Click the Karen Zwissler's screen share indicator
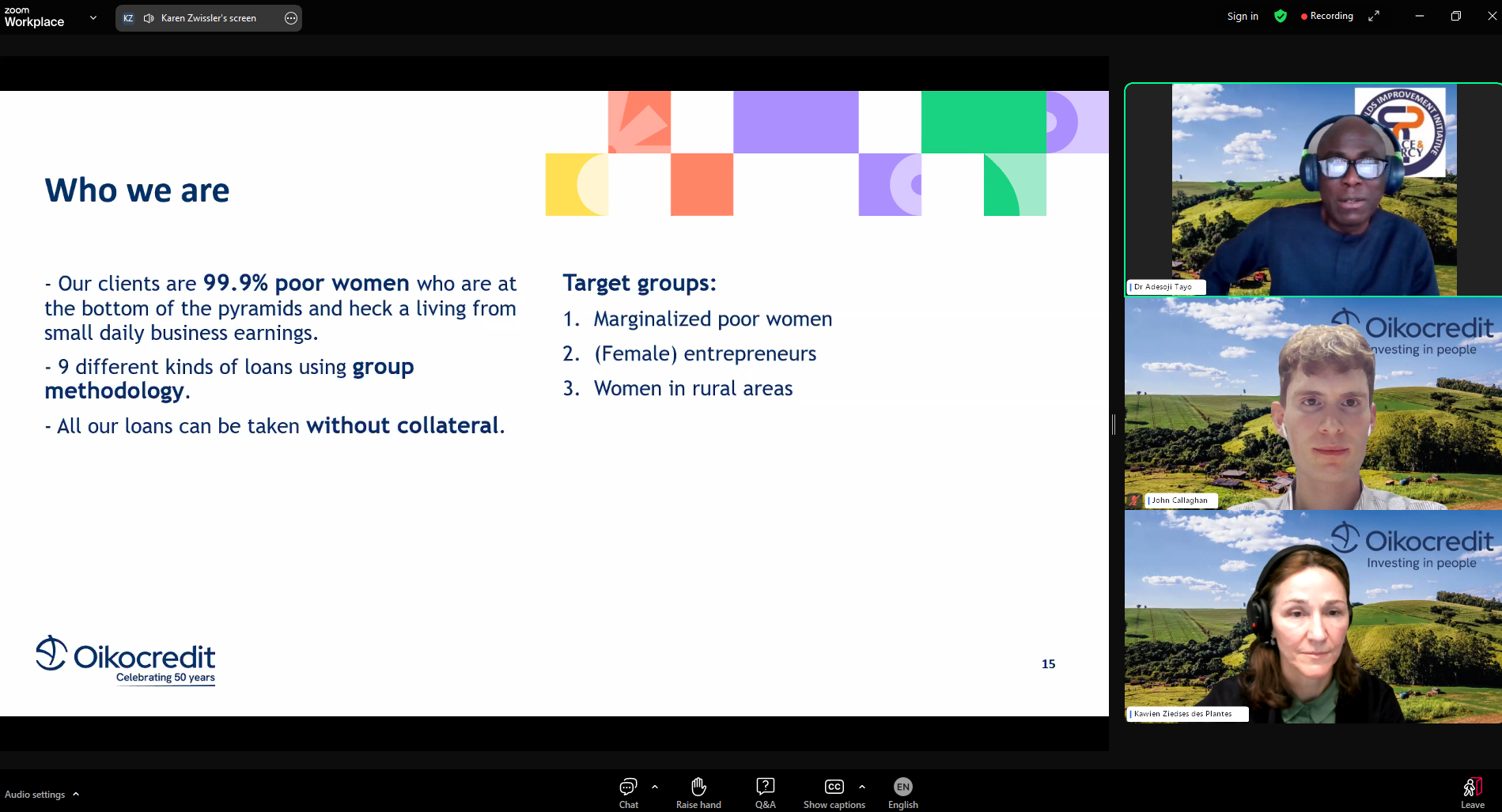The width and height of the screenshot is (1502, 812). click(x=209, y=18)
